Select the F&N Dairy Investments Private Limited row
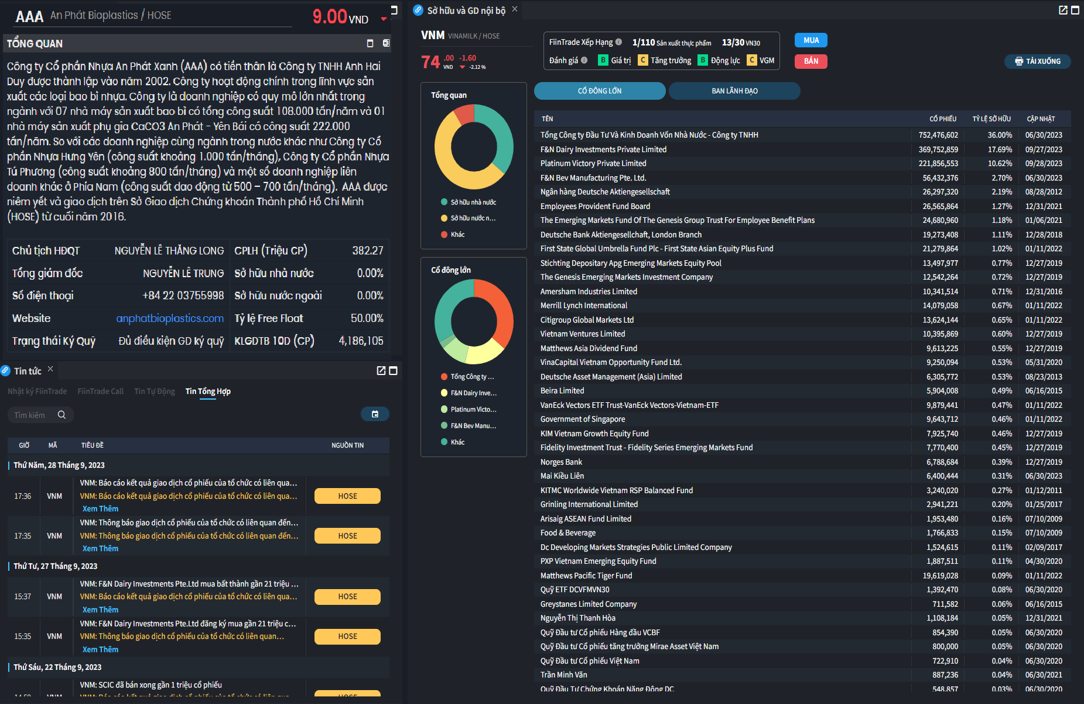Viewport: 1084px width, 704px height. click(802, 149)
